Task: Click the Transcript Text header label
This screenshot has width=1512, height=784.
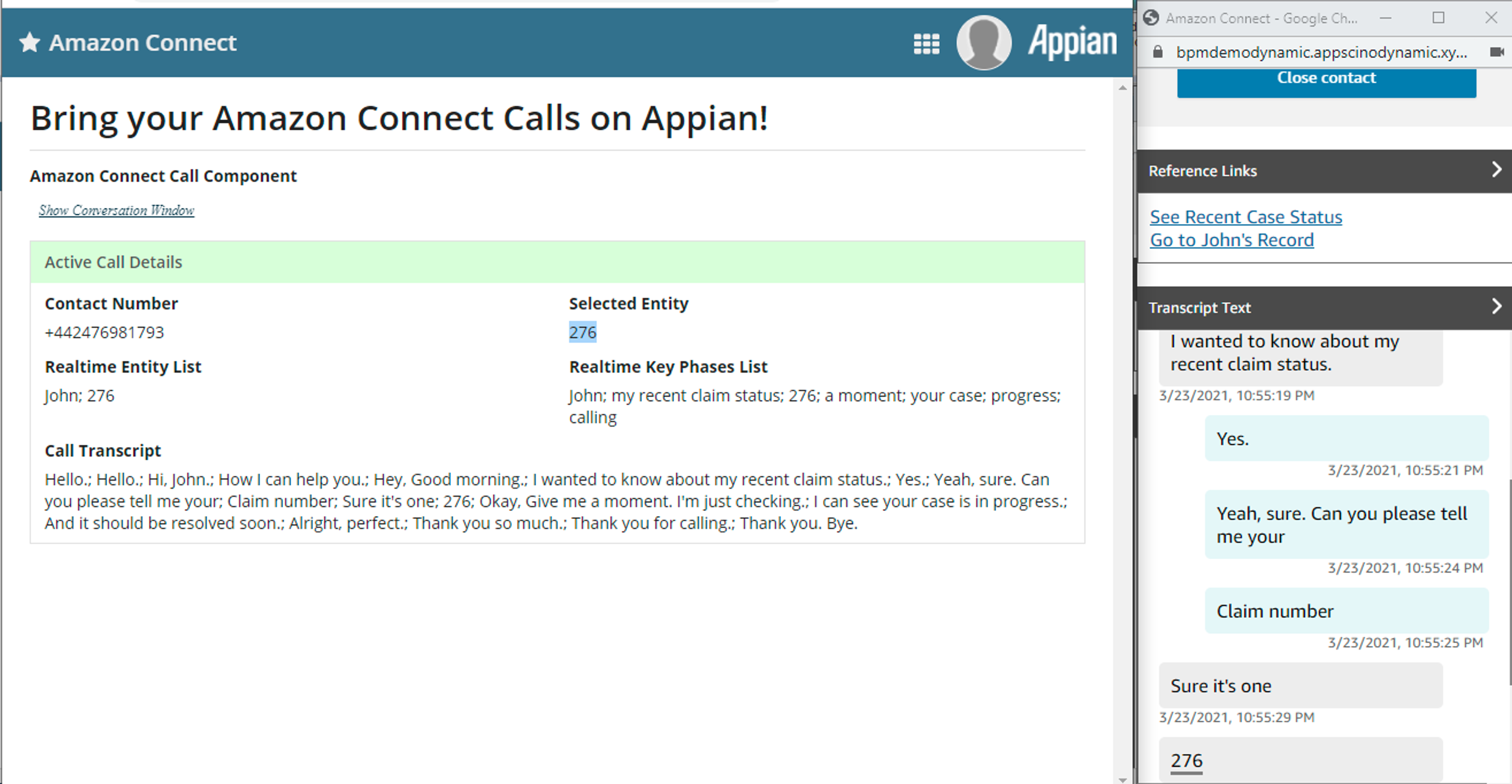Action: [x=1200, y=307]
